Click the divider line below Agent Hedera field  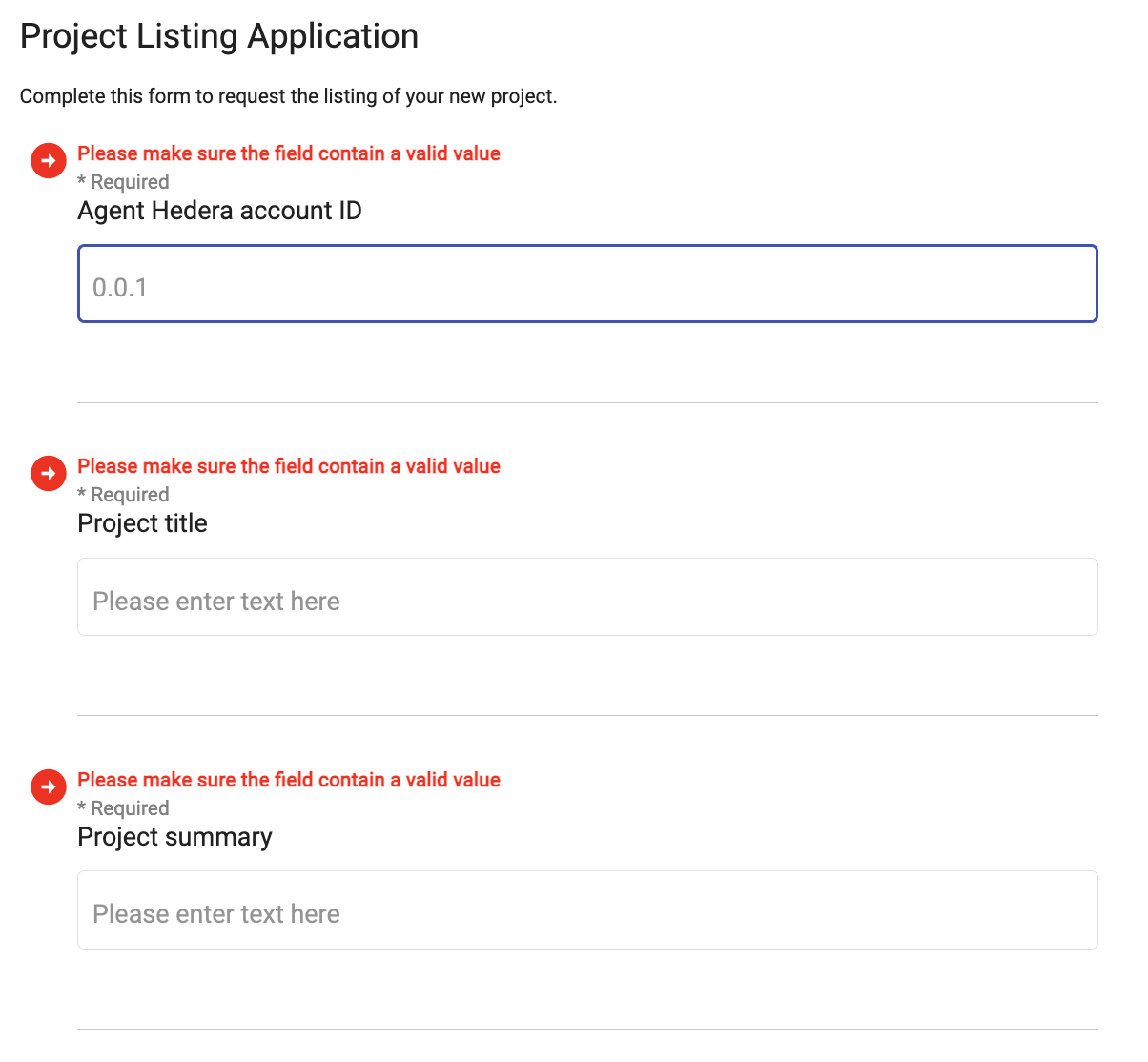click(x=587, y=402)
